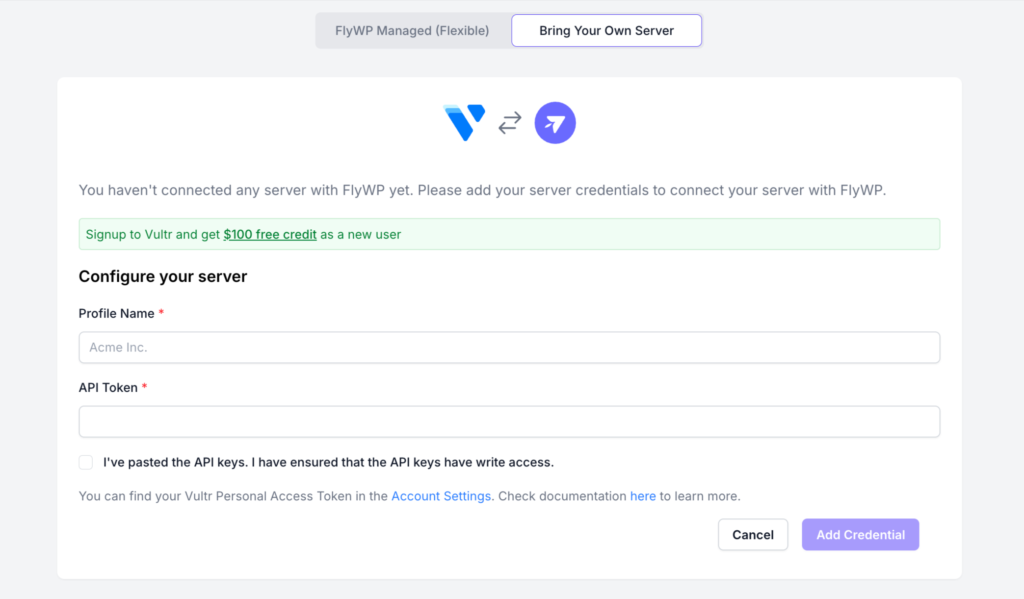The height and width of the screenshot is (599, 1024).
Task: Click the 'You haven't connected any server' message
Action: [x=482, y=190]
